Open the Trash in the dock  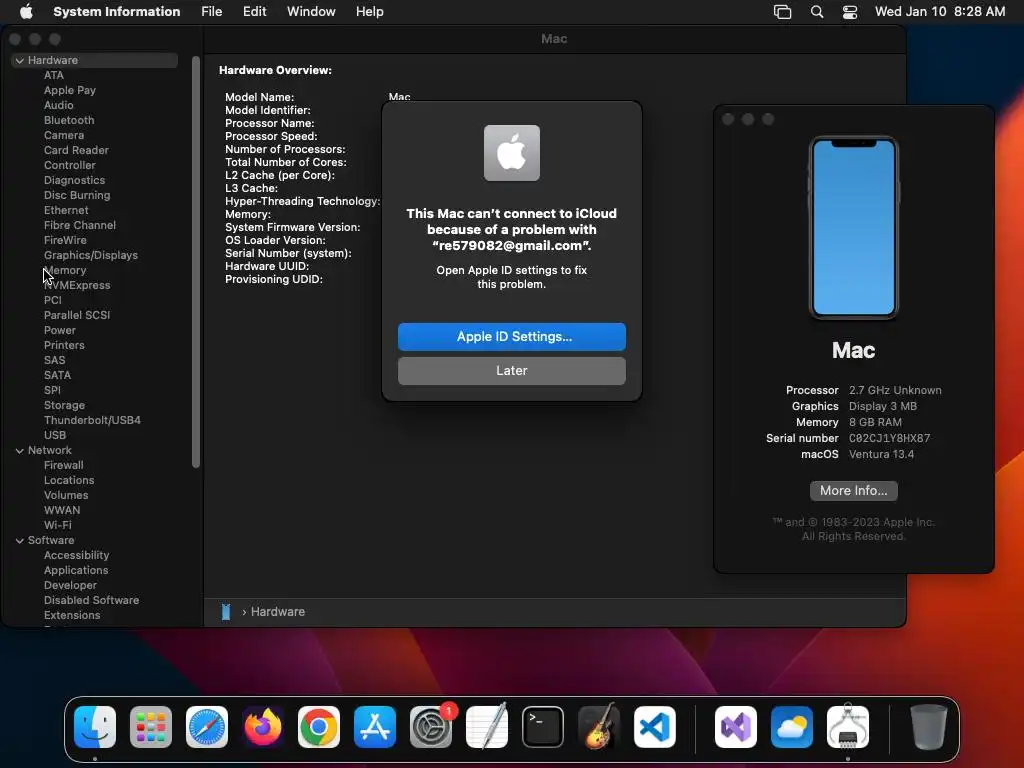tap(929, 727)
